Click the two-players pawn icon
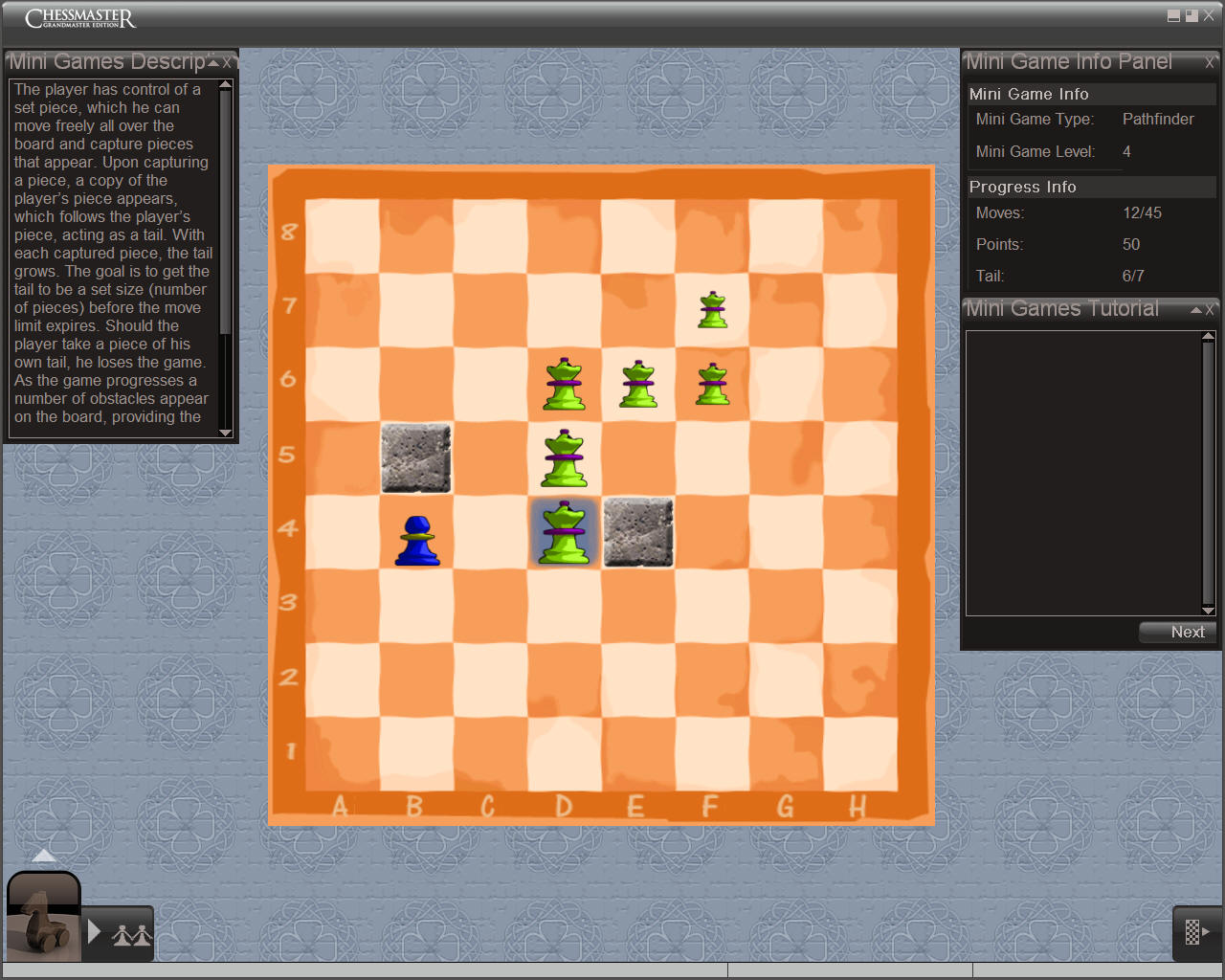Viewport: 1225px width, 980px height. point(132,934)
